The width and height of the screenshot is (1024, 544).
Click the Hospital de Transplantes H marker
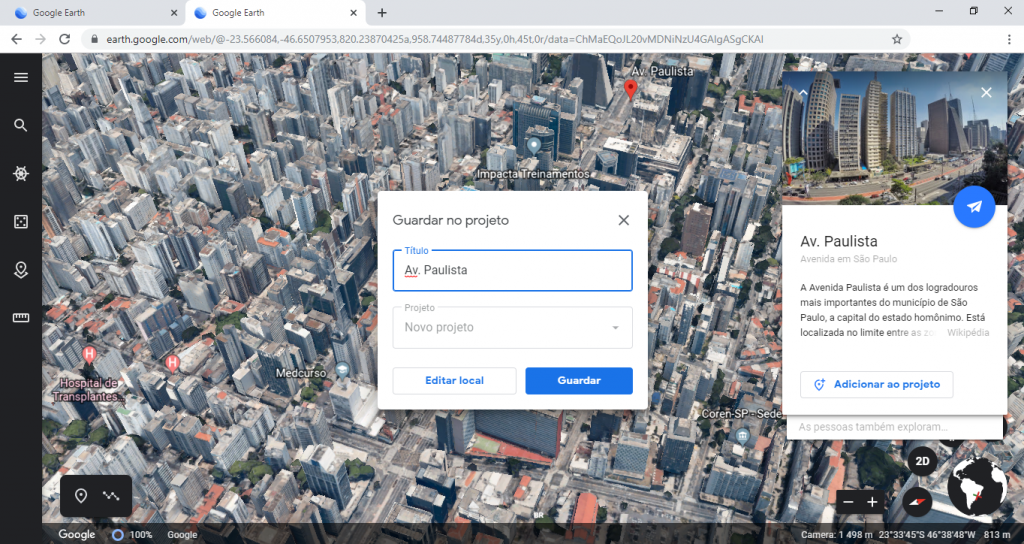[x=89, y=355]
